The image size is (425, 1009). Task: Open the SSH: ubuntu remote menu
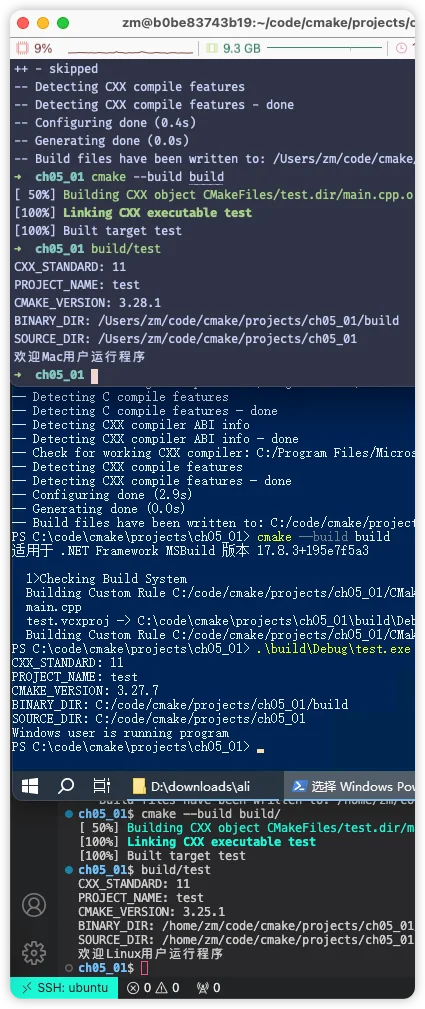[x=64, y=987]
